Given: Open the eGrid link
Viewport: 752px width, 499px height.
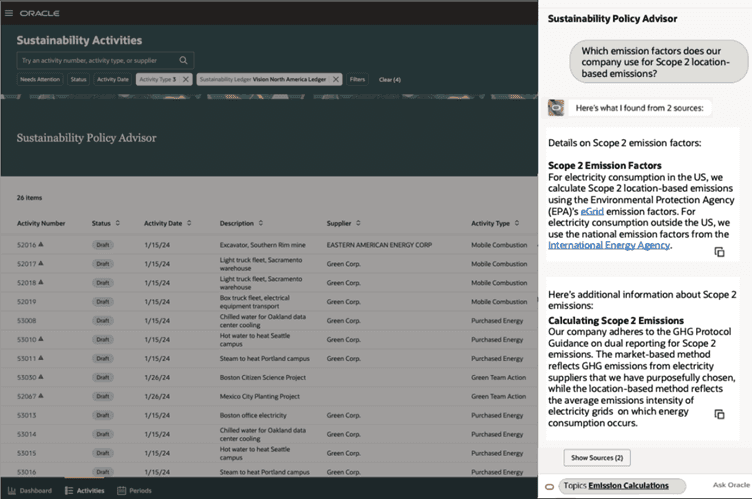Looking at the screenshot, I should coord(592,212).
